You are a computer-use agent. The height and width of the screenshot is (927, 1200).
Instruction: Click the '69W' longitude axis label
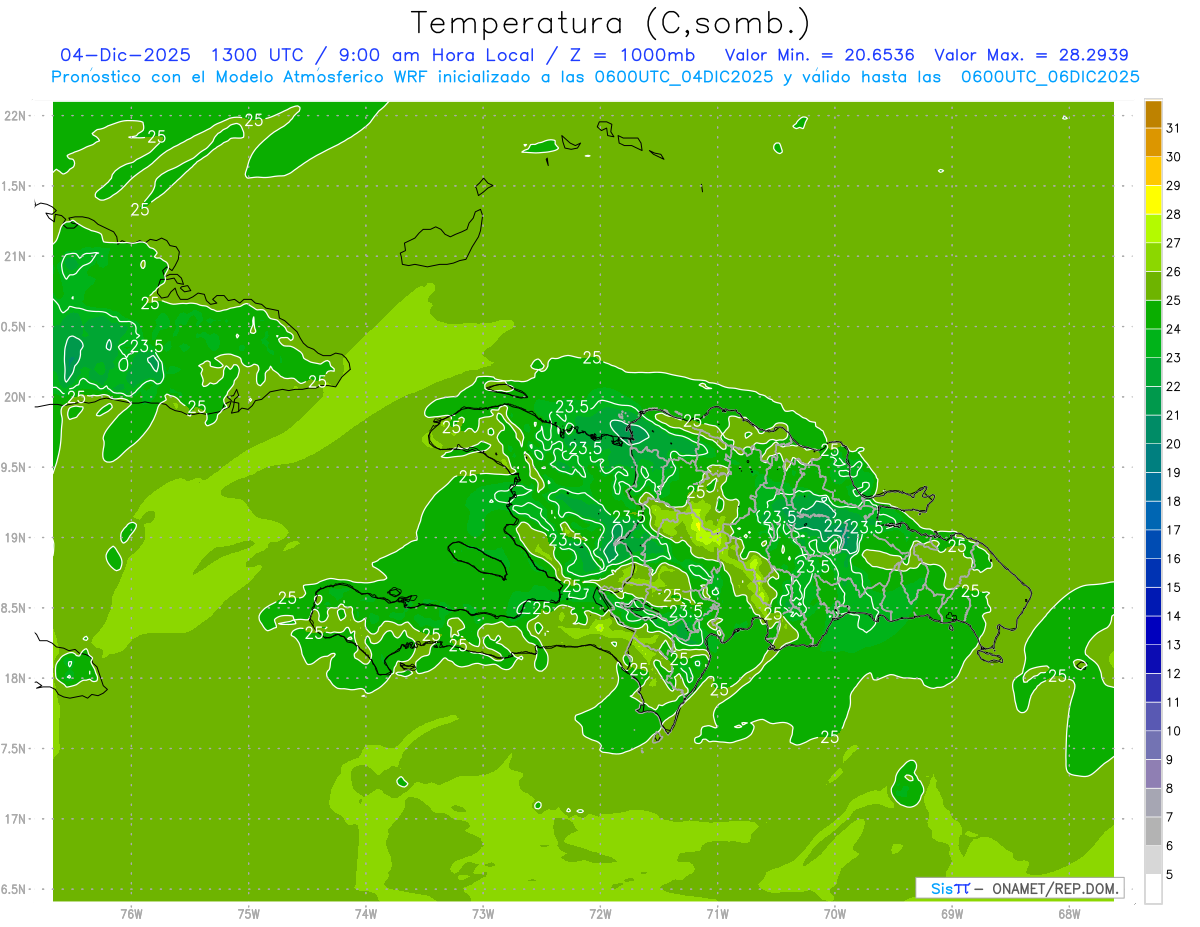coord(952,913)
